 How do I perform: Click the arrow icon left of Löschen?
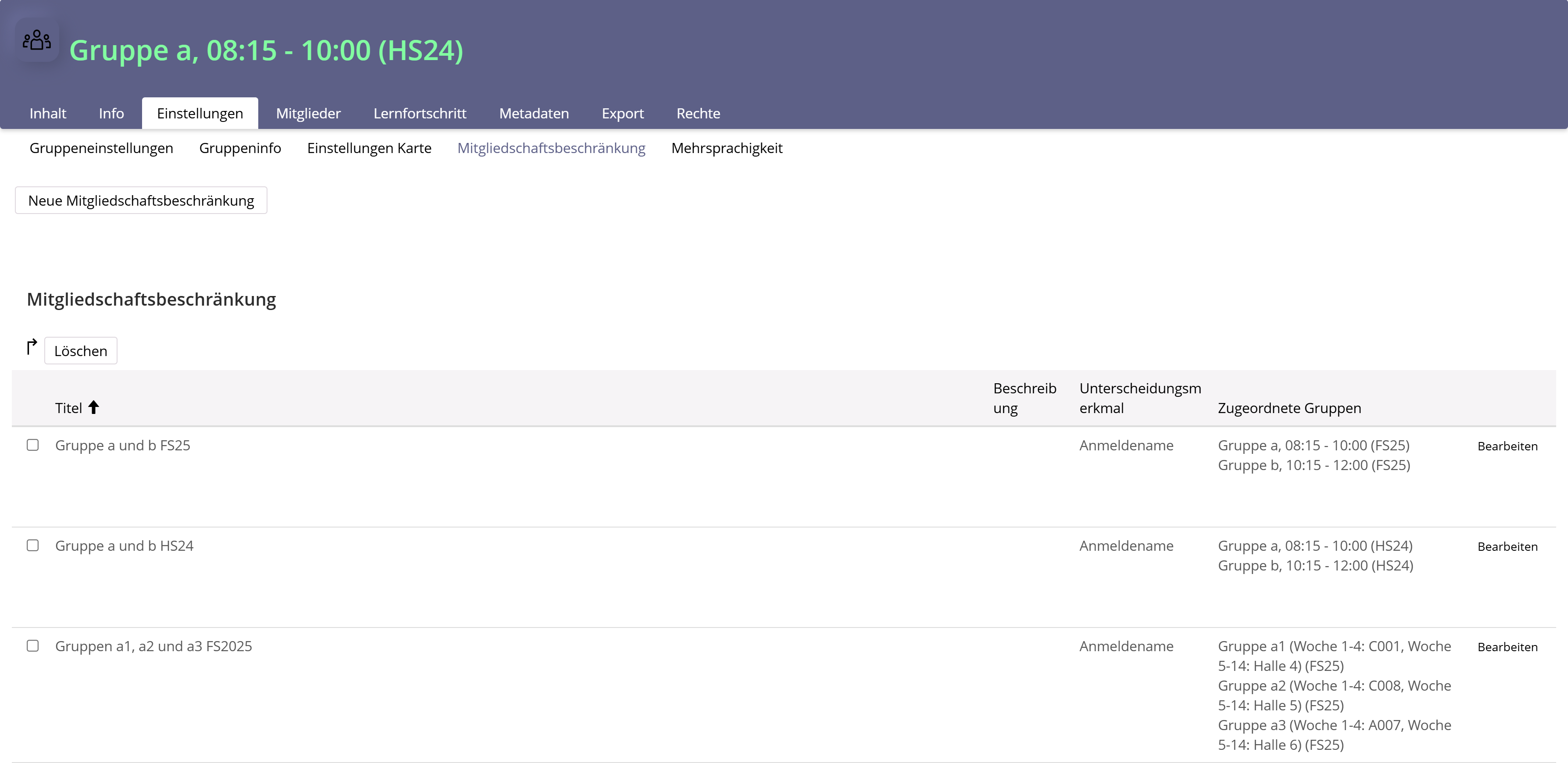pyautogui.click(x=32, y=347)
